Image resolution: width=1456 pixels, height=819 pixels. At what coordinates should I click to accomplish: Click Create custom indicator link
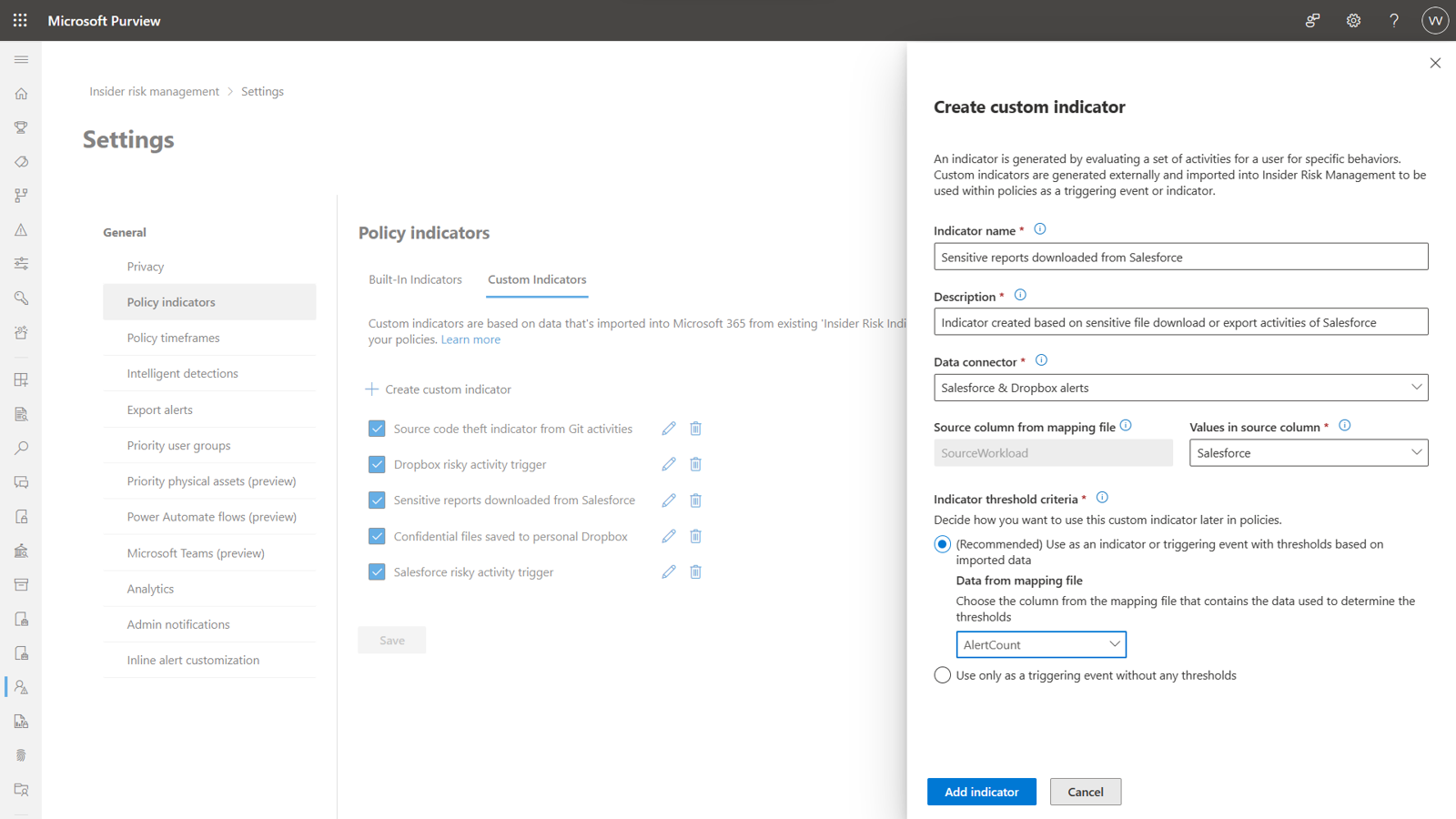(x=439, y=389)
